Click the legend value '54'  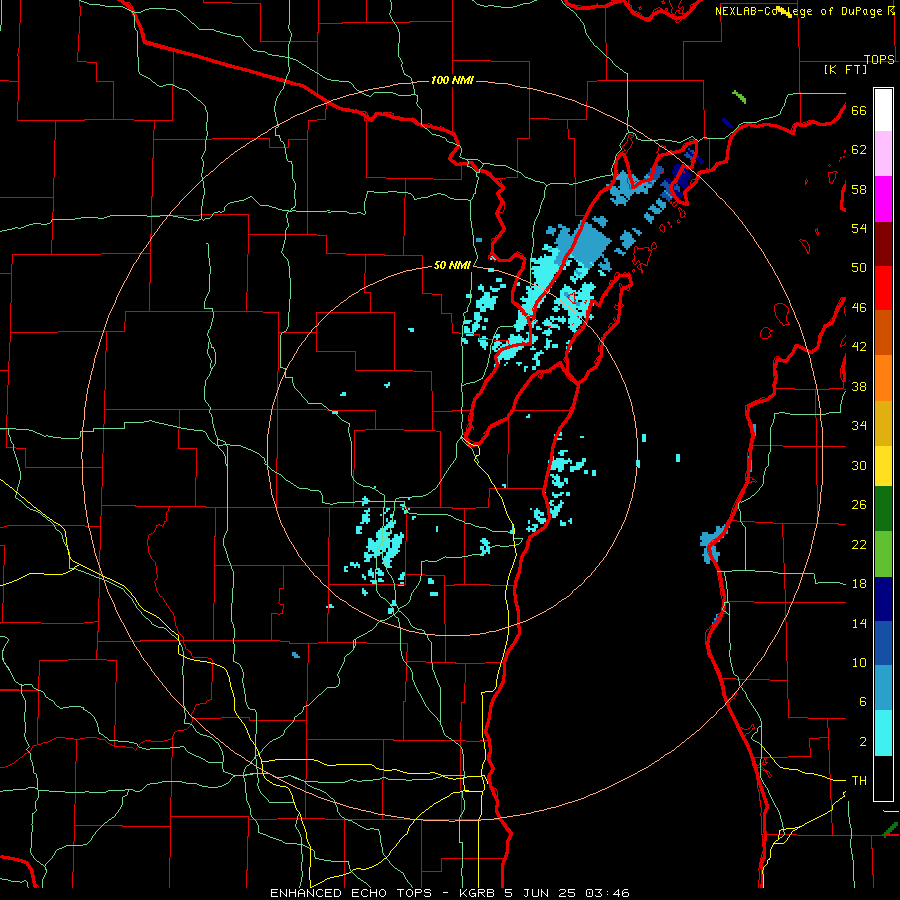pos(859,228)
